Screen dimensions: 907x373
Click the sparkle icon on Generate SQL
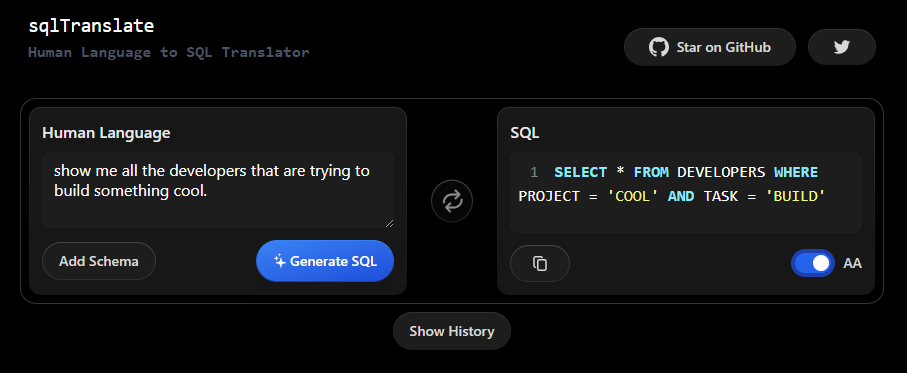pyautogui.click(x=279, y=261)
